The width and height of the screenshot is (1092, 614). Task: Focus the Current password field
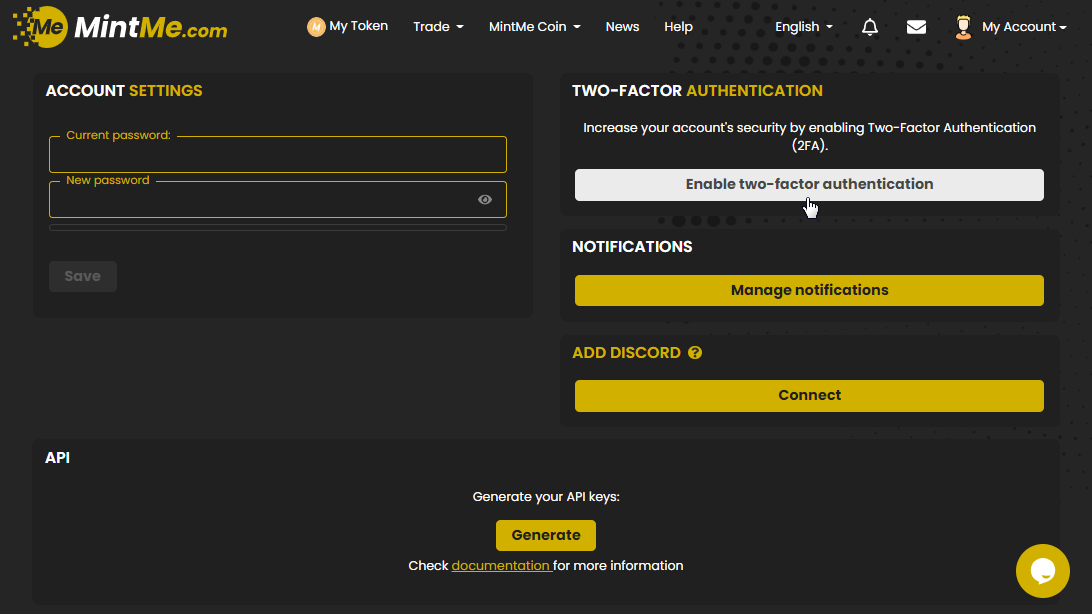tap(278, 157)
